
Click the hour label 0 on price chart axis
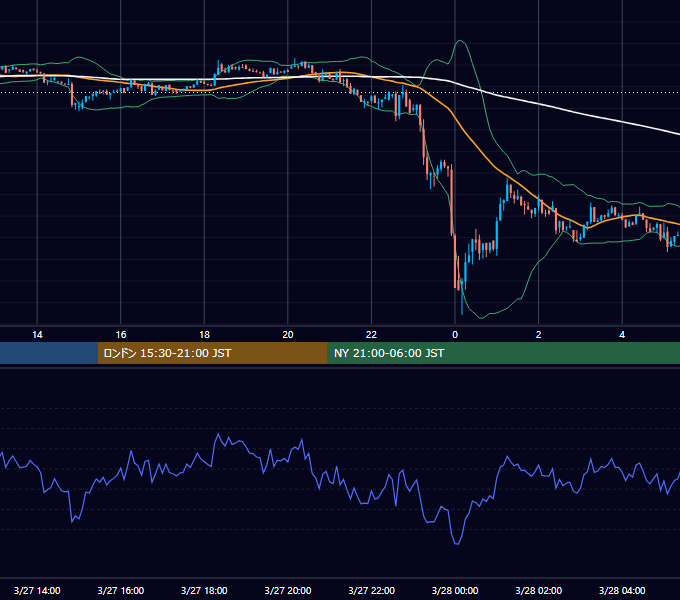[x=455, y=334]
